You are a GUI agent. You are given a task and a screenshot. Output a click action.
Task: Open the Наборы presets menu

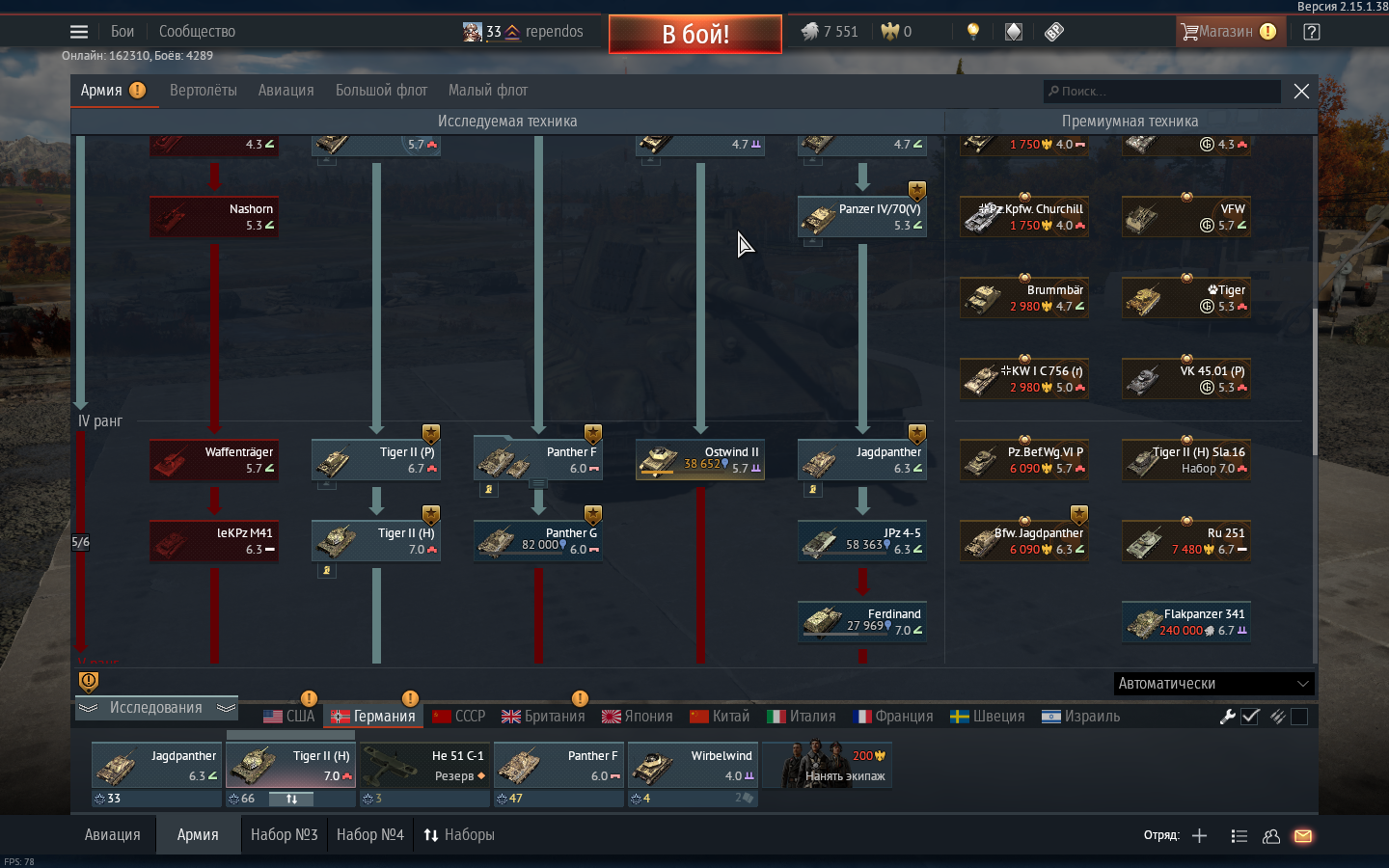[x=459, y=835]
